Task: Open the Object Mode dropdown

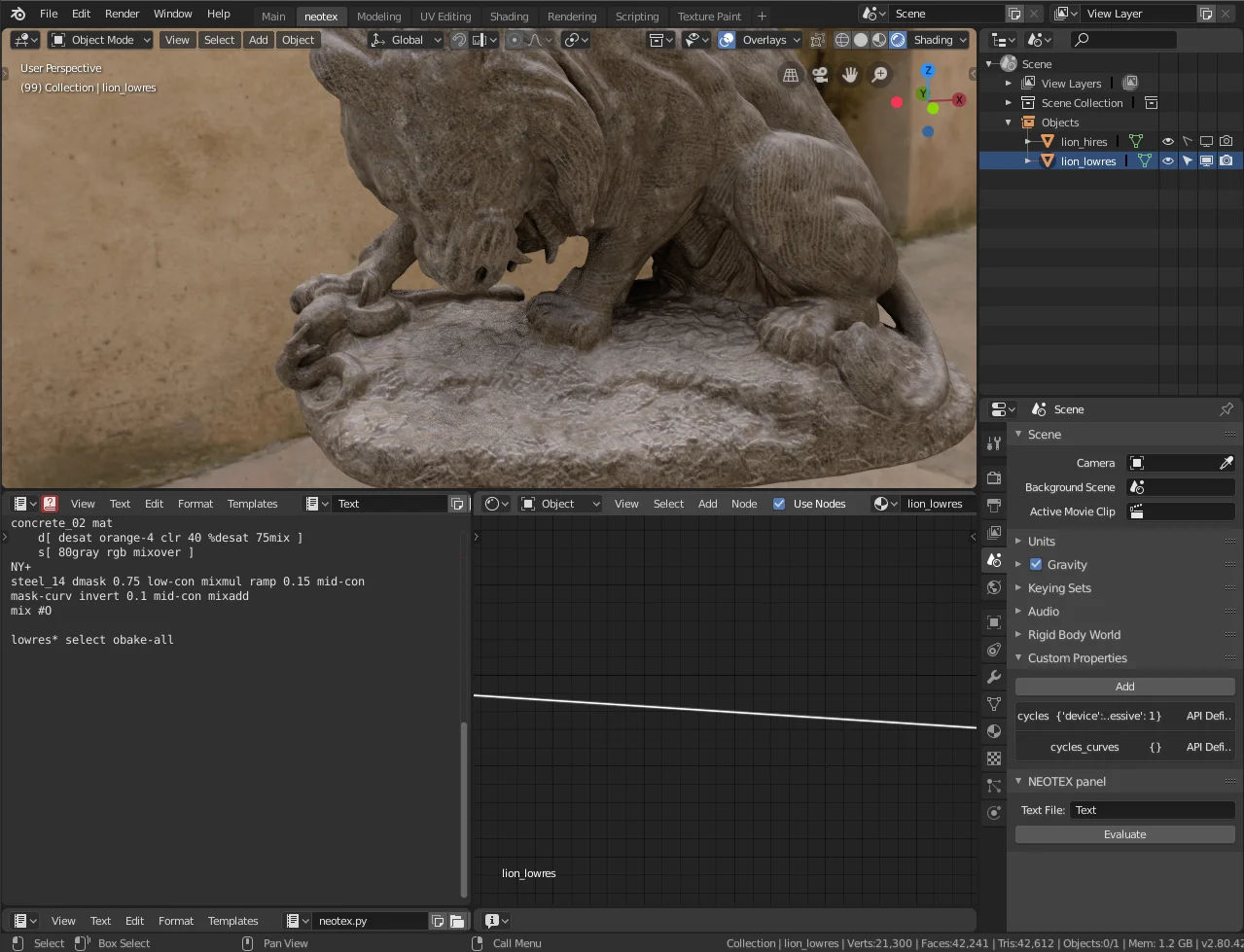Action: 101,40
